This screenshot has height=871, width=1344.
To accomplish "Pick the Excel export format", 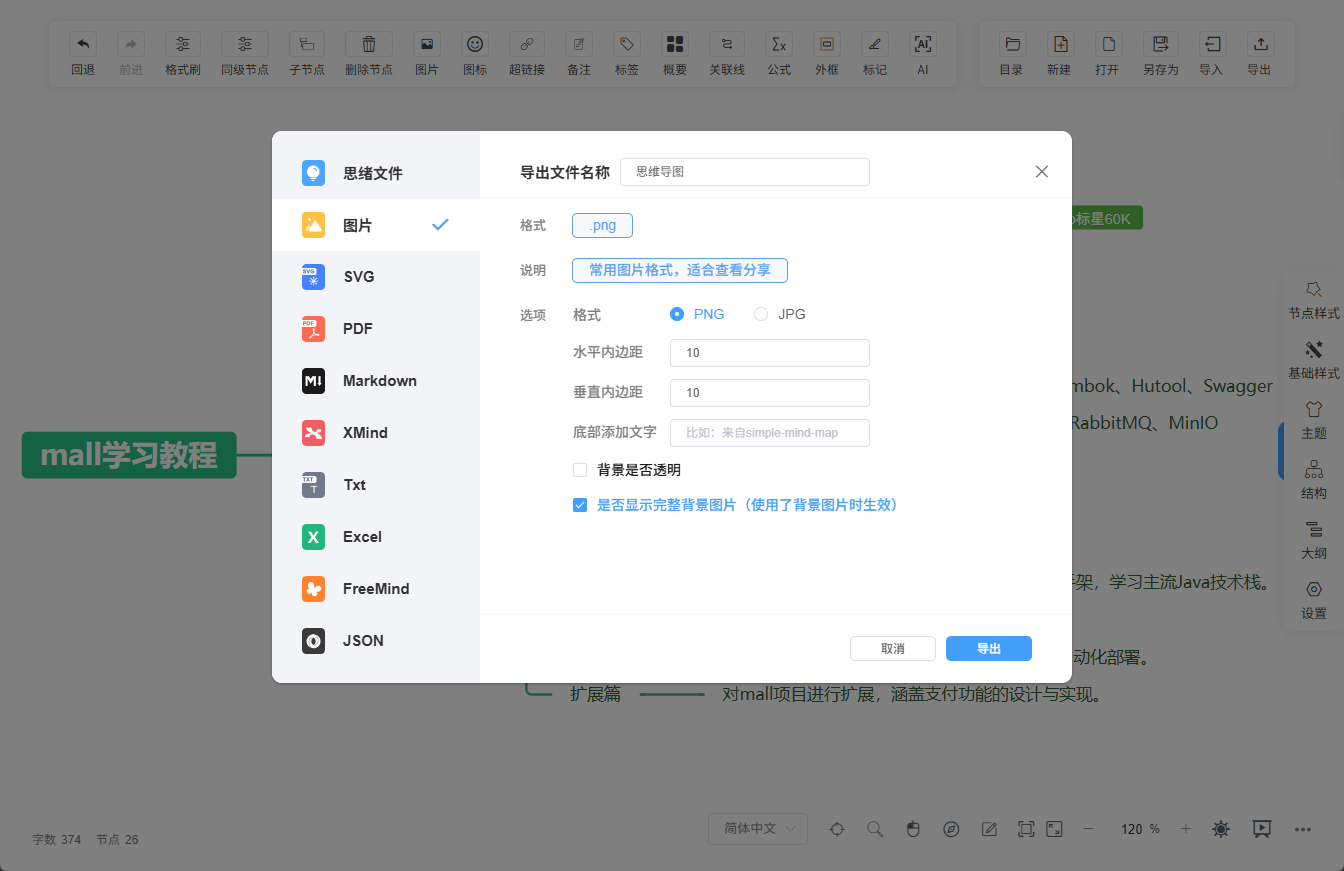I will 362,537.
